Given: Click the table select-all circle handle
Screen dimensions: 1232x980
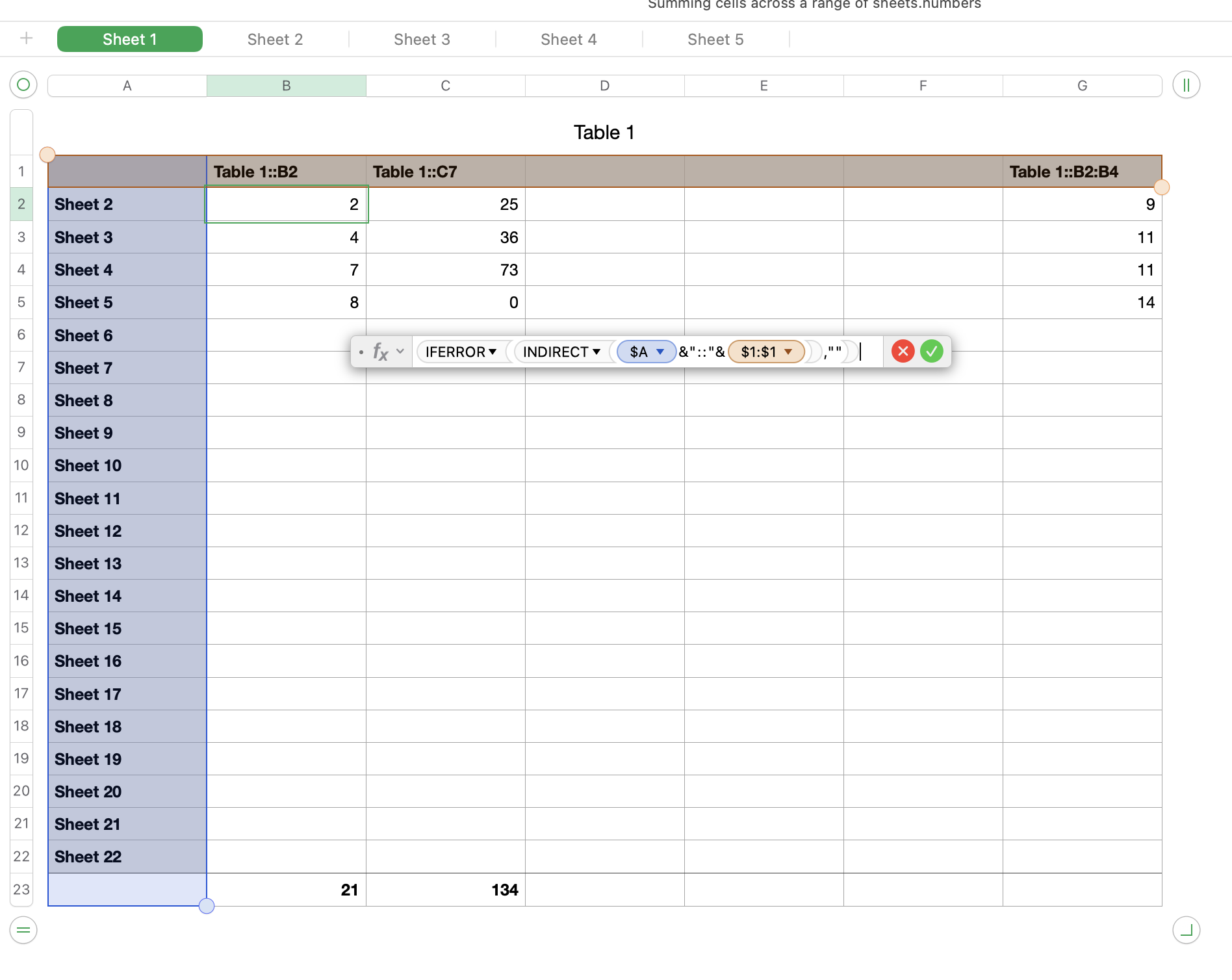Looking at the screenshot, I should coord(23,84).
